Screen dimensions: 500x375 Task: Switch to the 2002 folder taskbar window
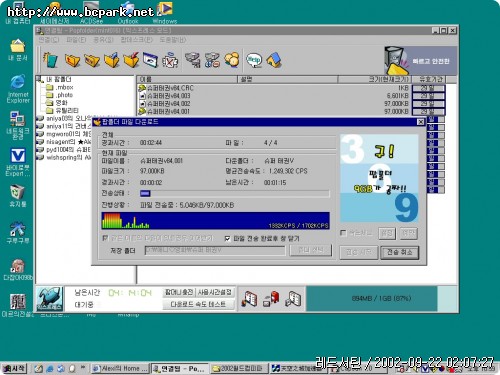coord(238,369)
